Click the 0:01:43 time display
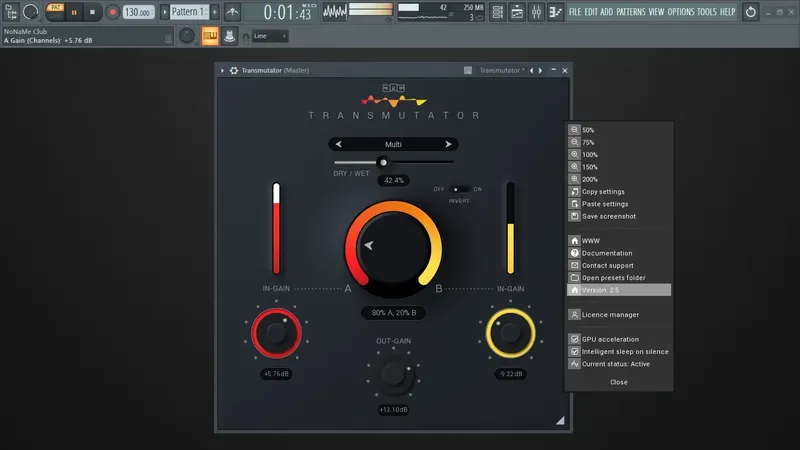Screen dimensions: 800x450 pos(289,12)
